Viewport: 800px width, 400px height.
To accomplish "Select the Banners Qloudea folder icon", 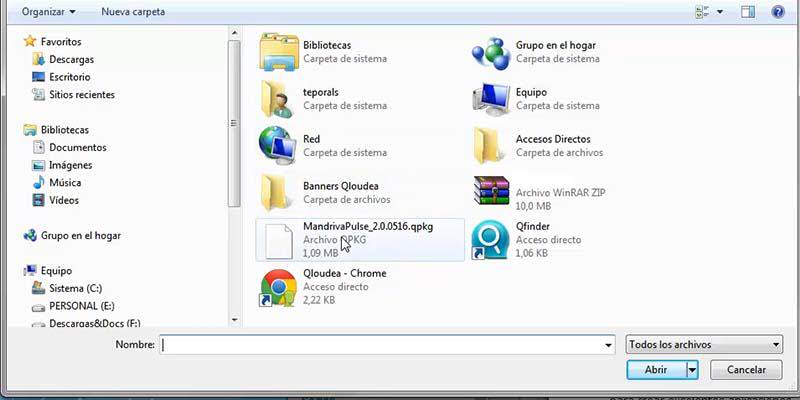I will pyautogui.click(x=277, y=193).
